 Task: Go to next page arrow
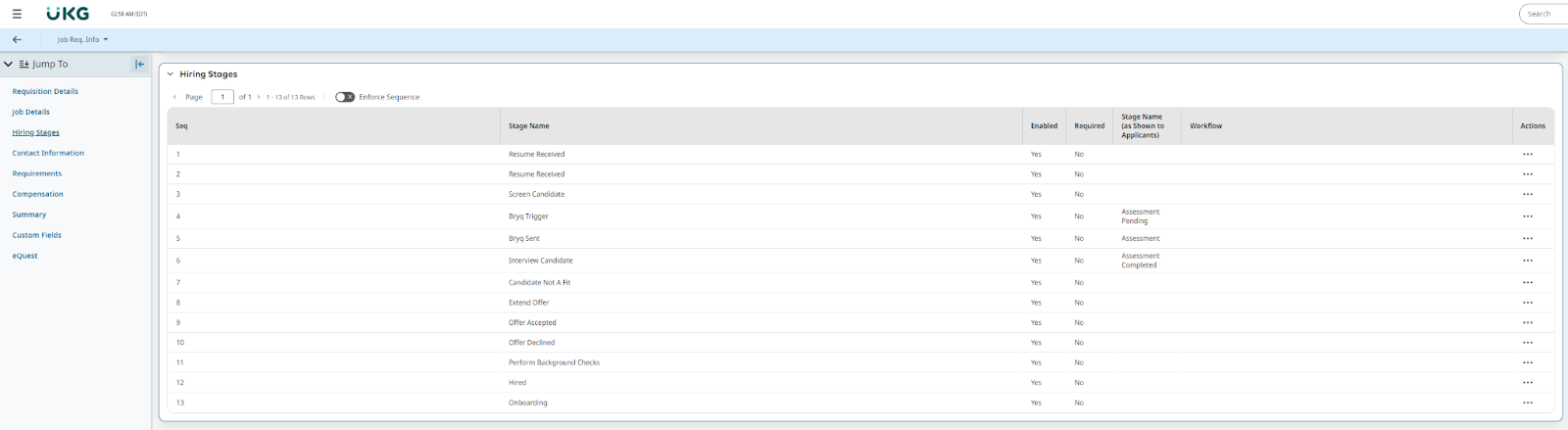point(259,97)
